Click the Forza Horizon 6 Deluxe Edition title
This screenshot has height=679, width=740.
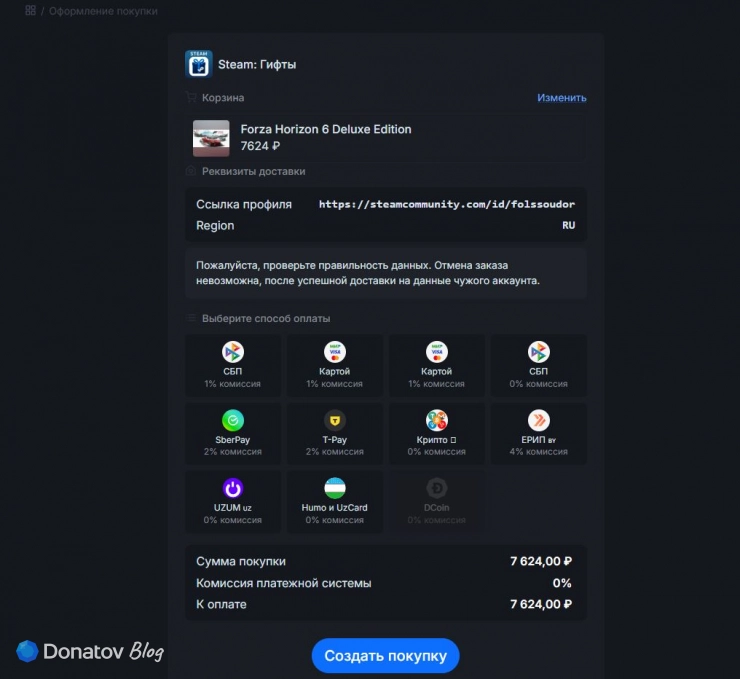tap(326, 129)
